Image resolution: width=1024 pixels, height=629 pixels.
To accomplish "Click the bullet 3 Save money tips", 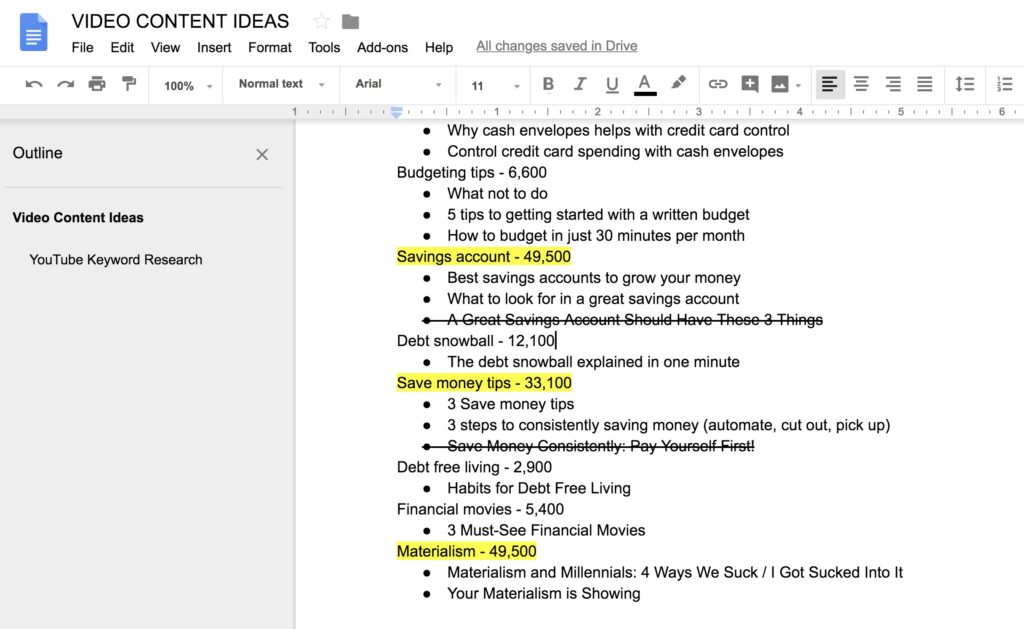I will tap(510, 404).
